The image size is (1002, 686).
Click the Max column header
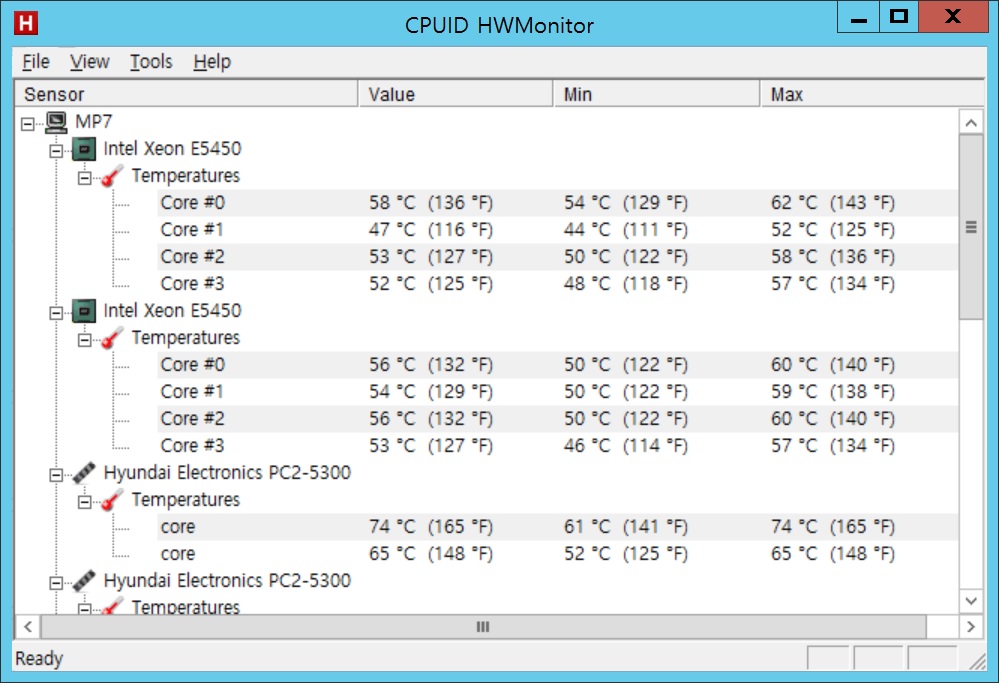tap(873, 94)
